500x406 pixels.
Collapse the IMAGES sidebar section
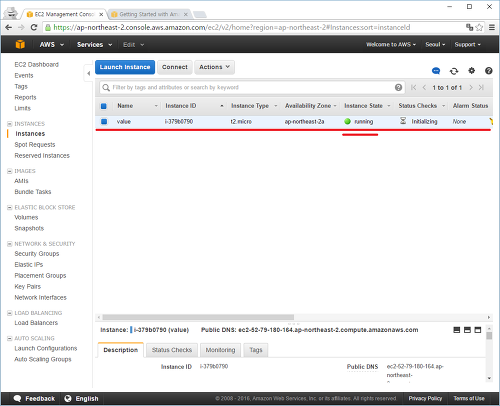pos(9,171)
